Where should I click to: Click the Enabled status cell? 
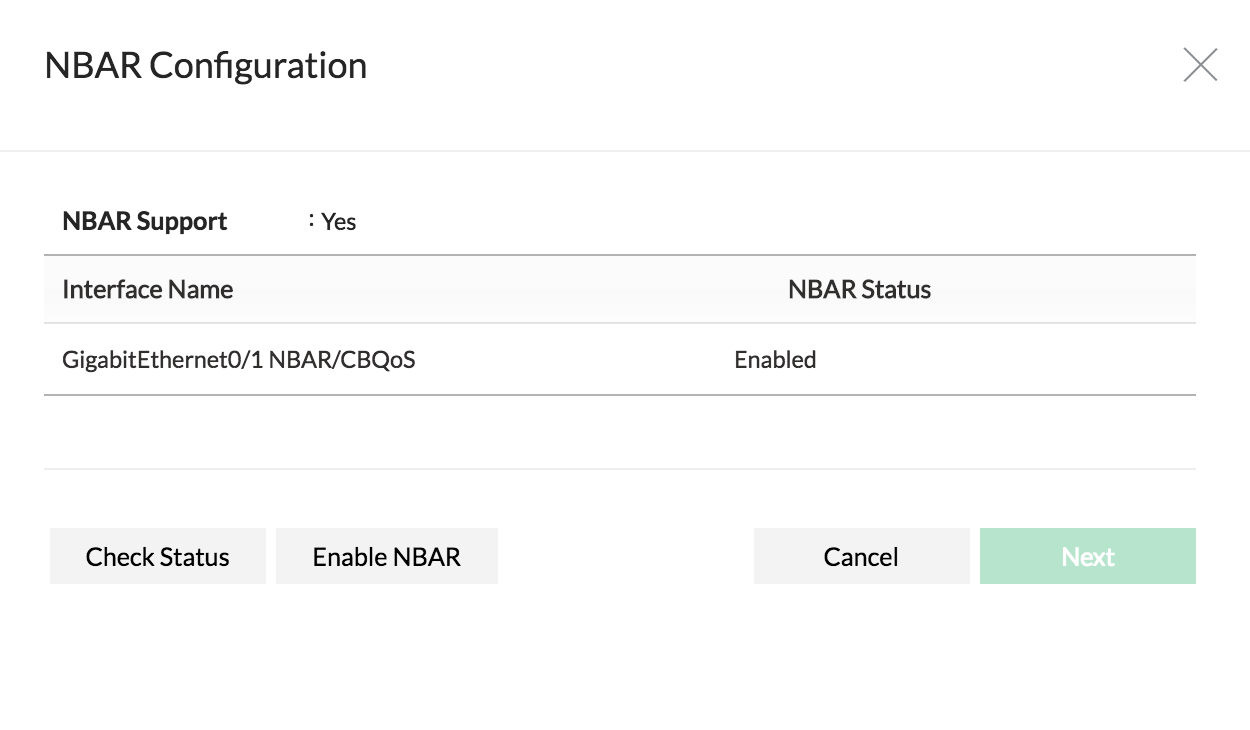coord(775,359)
